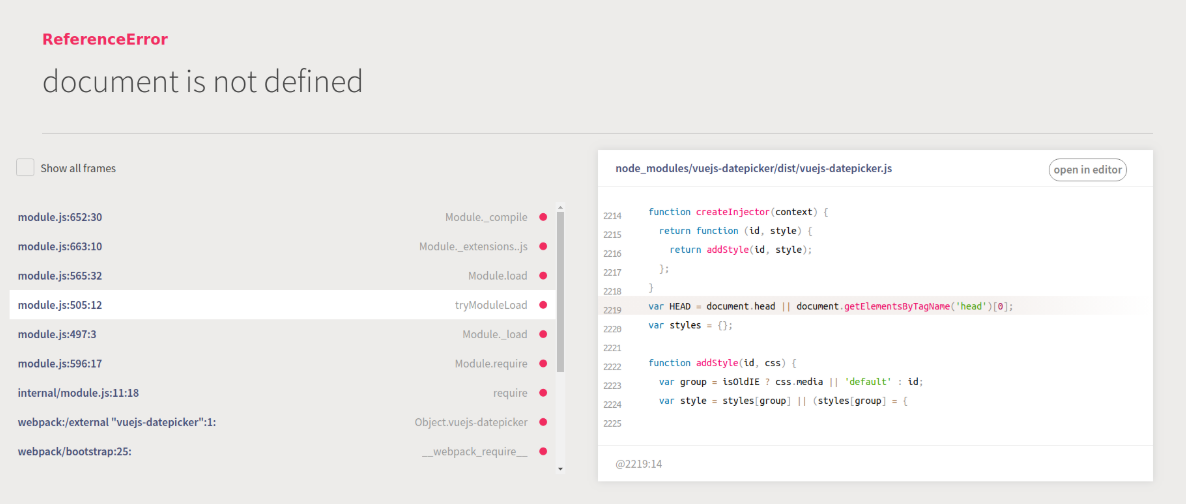Viewport: 1186px width, 504px height.
Task: Click the Module._compile function name
Action: click(x=486, y=217)
